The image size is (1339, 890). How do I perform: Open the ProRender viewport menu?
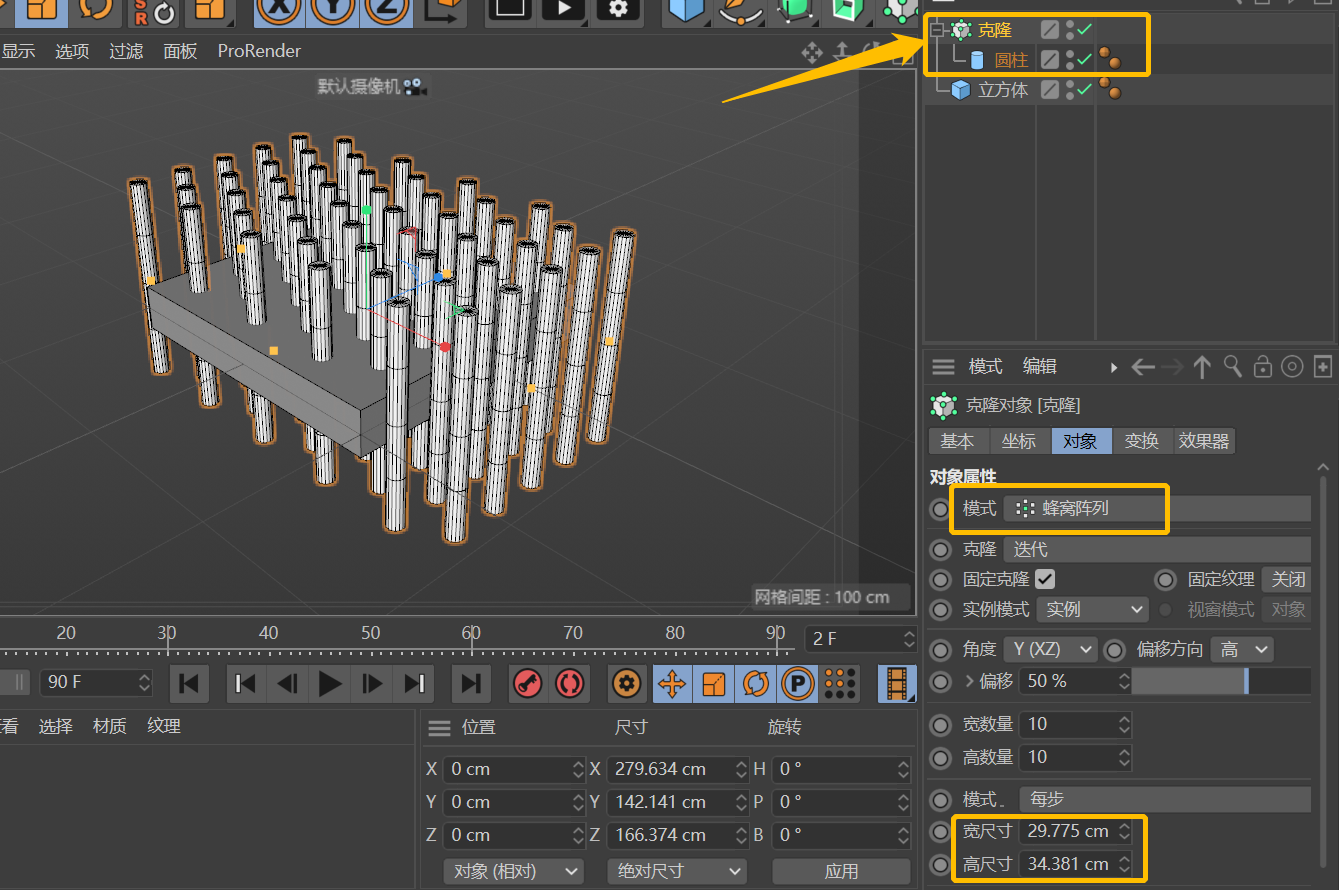(259, 51)
